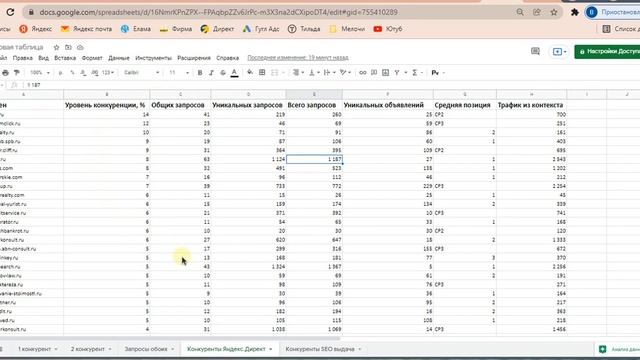Viewport: 640px width, 360px height.
Task: Open the last edit history link
Action: coord(298,58)
